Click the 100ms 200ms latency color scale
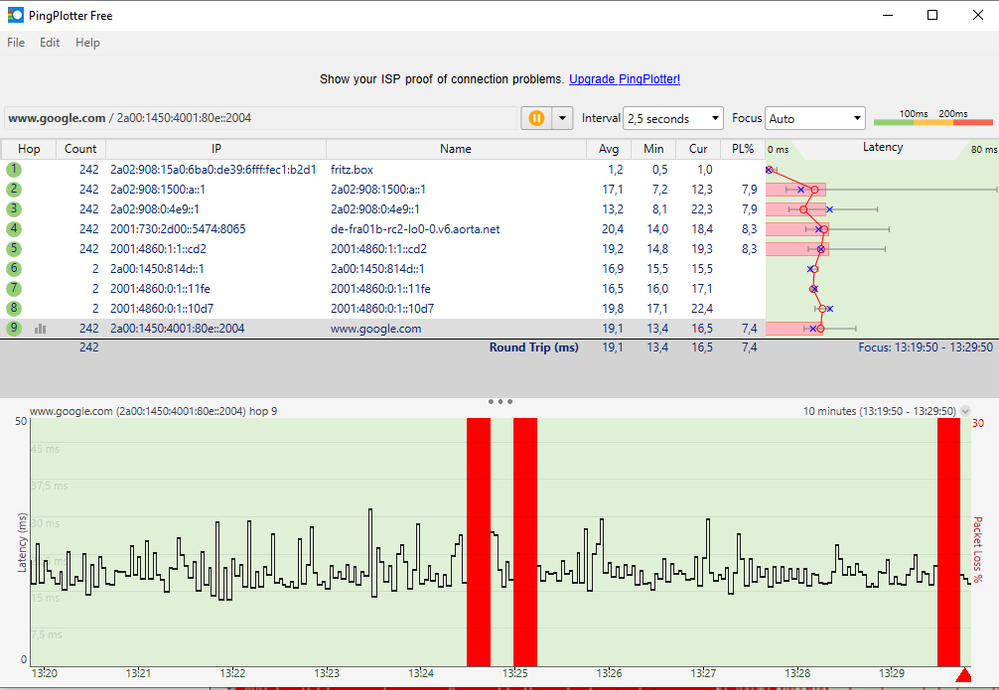Viewport: 999px width, 690px height. 932,118
